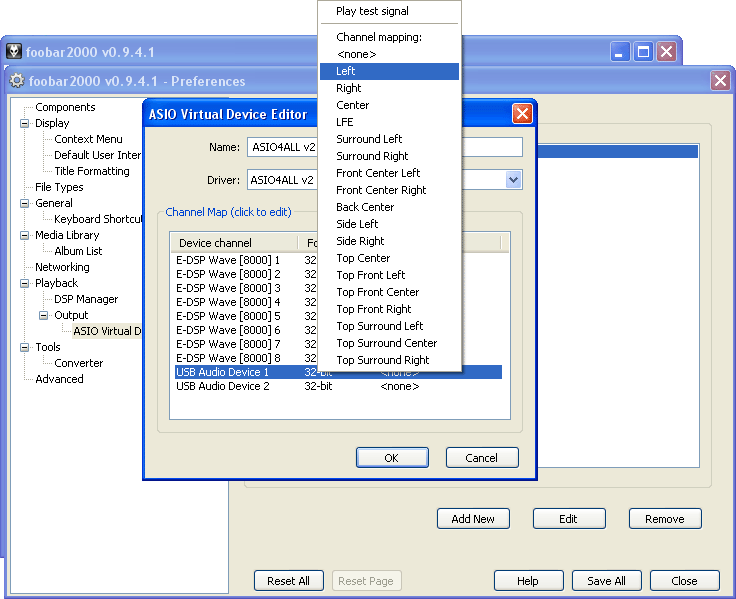Click the Edit device button
This screenshot has width=736, height=599.
point(569,519)
